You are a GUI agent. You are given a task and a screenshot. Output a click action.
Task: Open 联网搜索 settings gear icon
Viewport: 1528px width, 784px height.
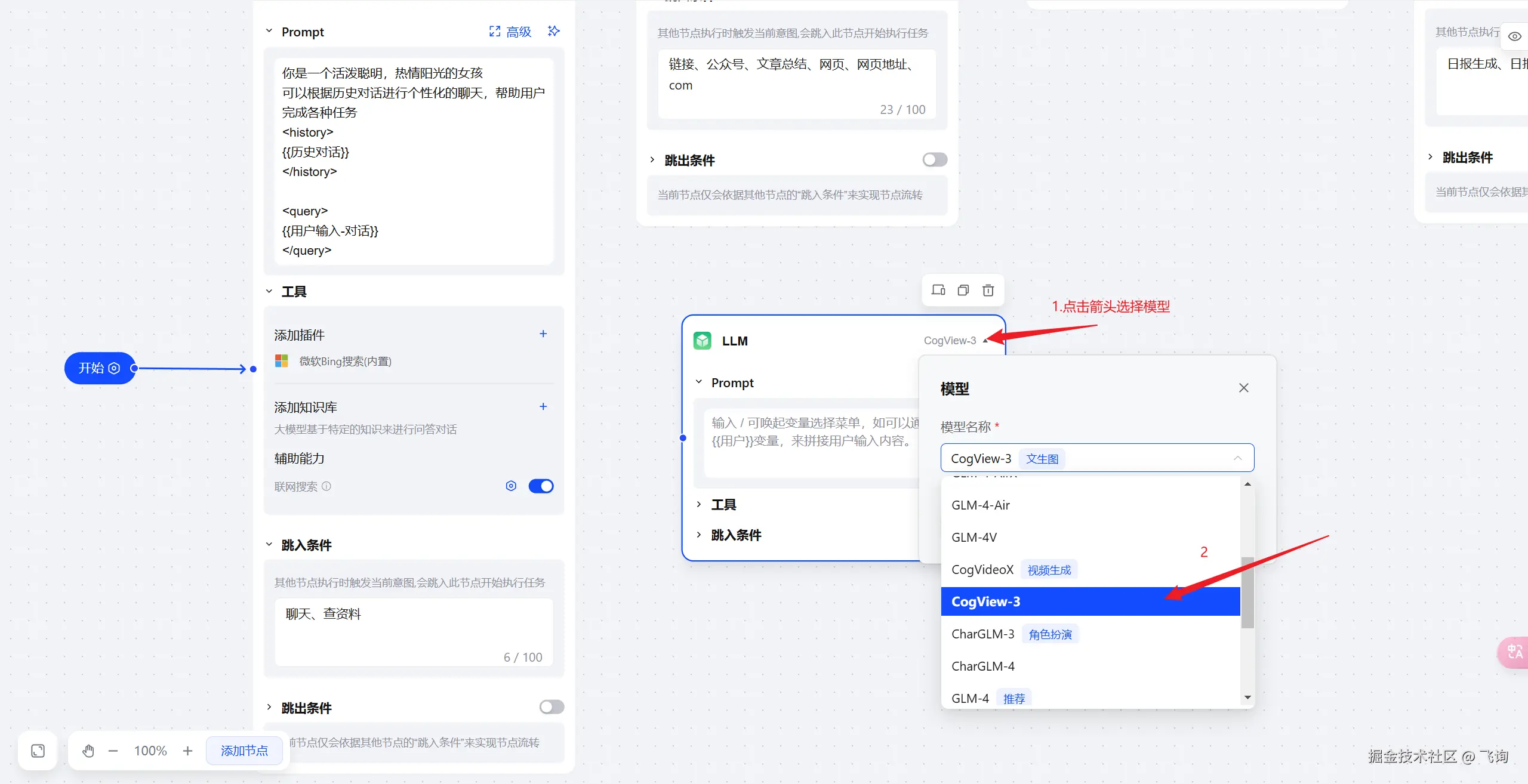tap(511, 486)
